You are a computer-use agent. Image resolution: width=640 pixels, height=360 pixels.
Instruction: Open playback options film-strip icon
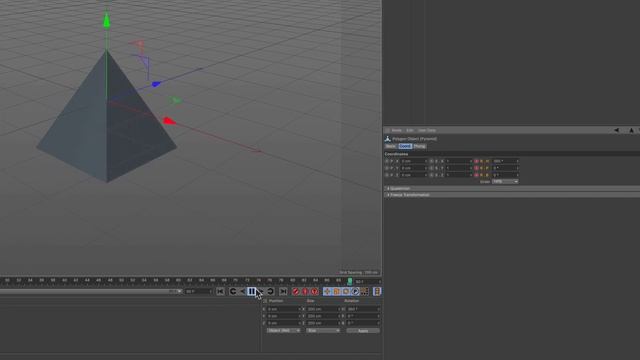point(377,291)
